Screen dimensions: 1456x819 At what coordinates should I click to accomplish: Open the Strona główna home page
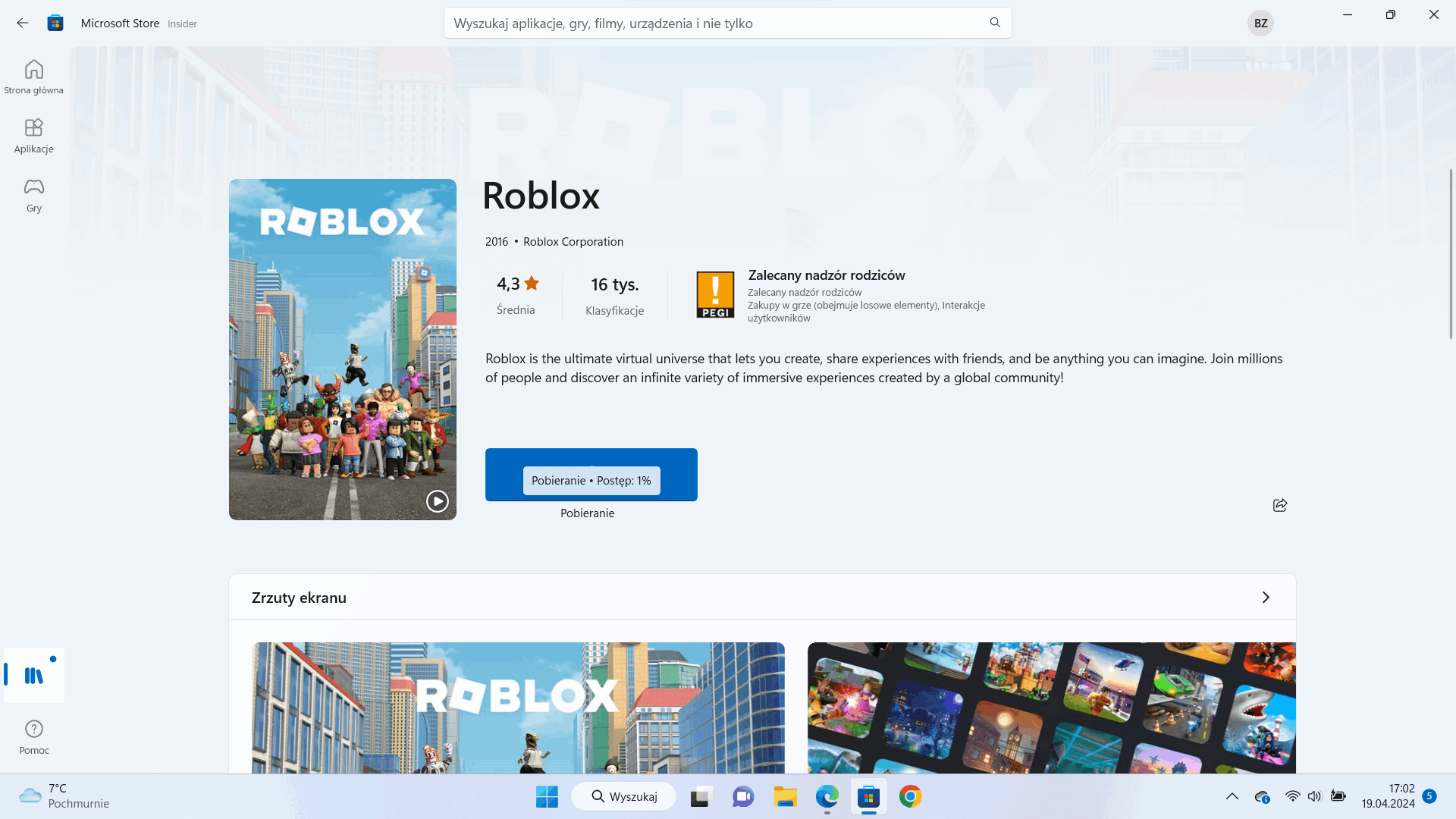tap(33, 75)
